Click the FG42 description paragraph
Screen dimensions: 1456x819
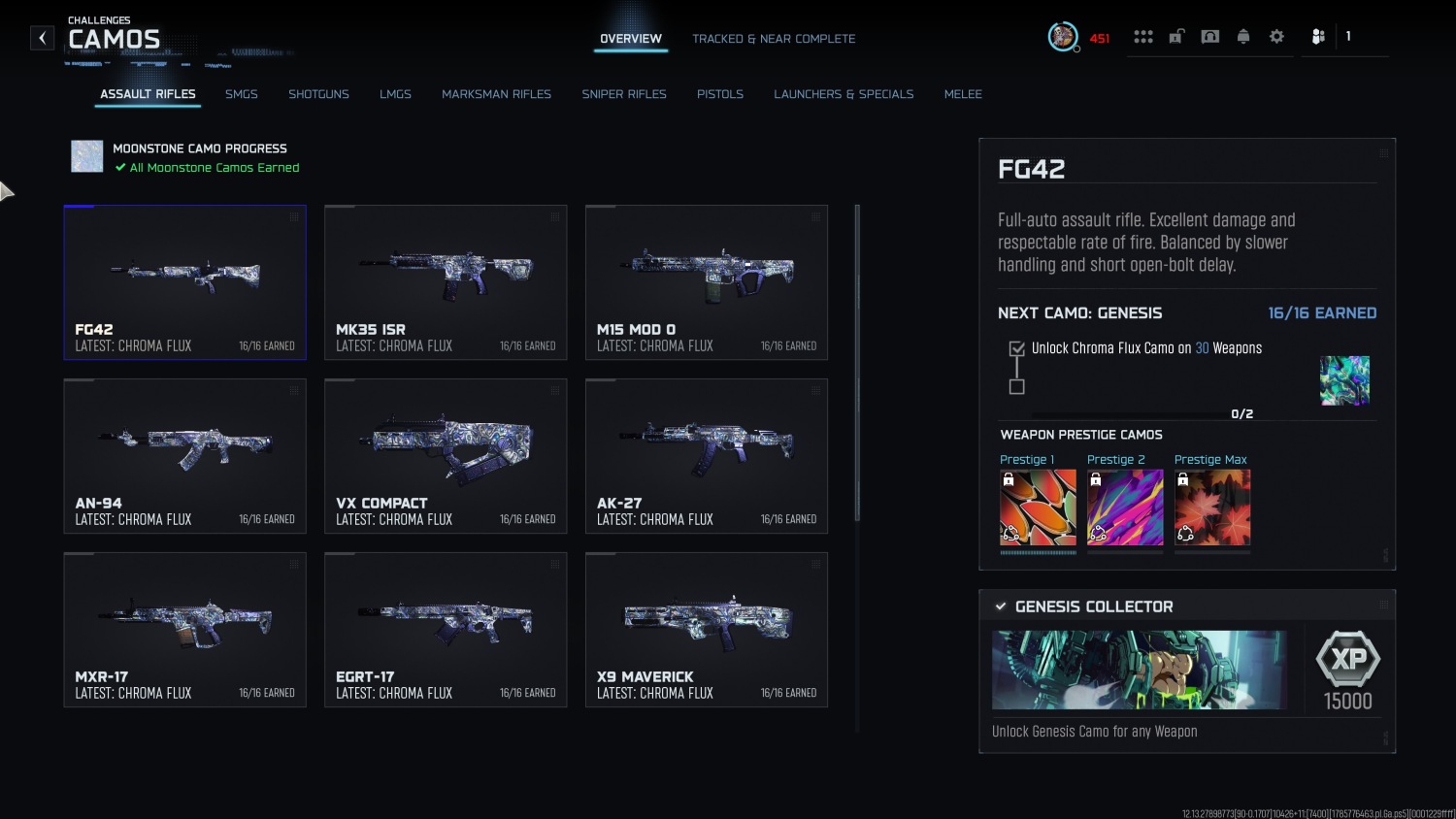click(x=1146, y=243)
